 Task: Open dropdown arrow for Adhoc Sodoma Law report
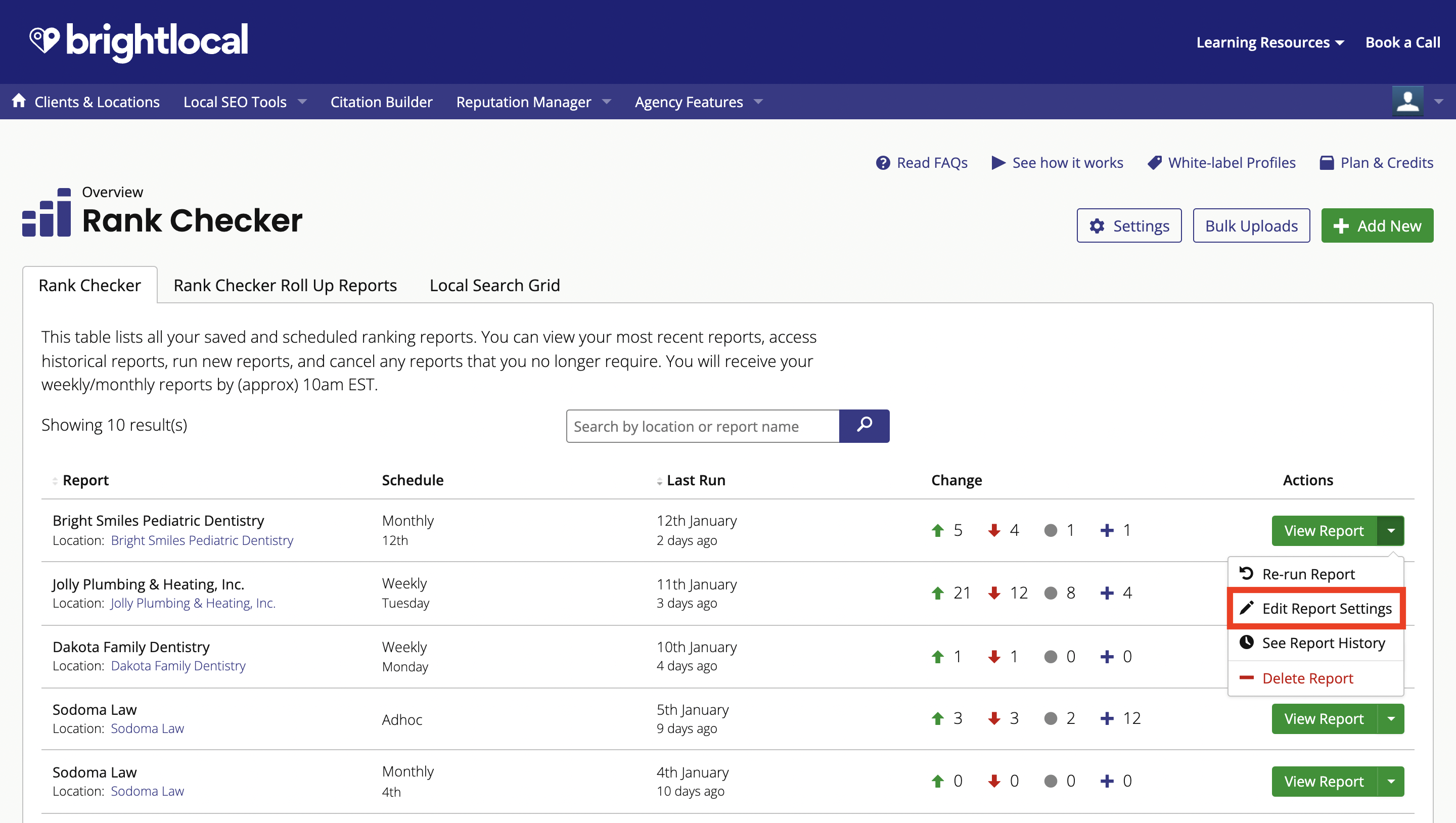[x=1391, y=719]
